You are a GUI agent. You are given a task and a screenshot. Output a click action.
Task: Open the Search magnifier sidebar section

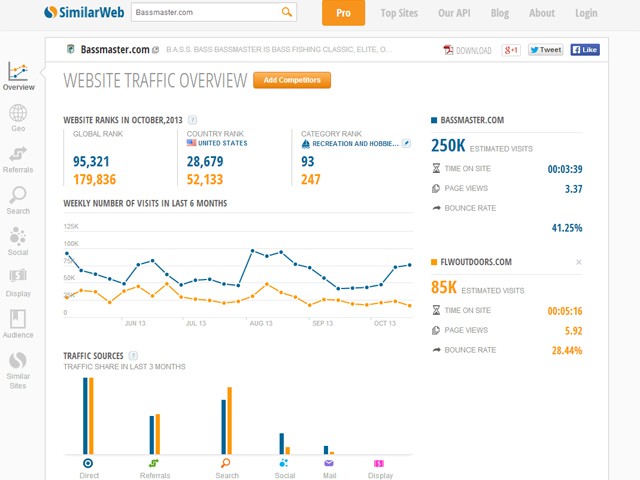tap(18, 200)
